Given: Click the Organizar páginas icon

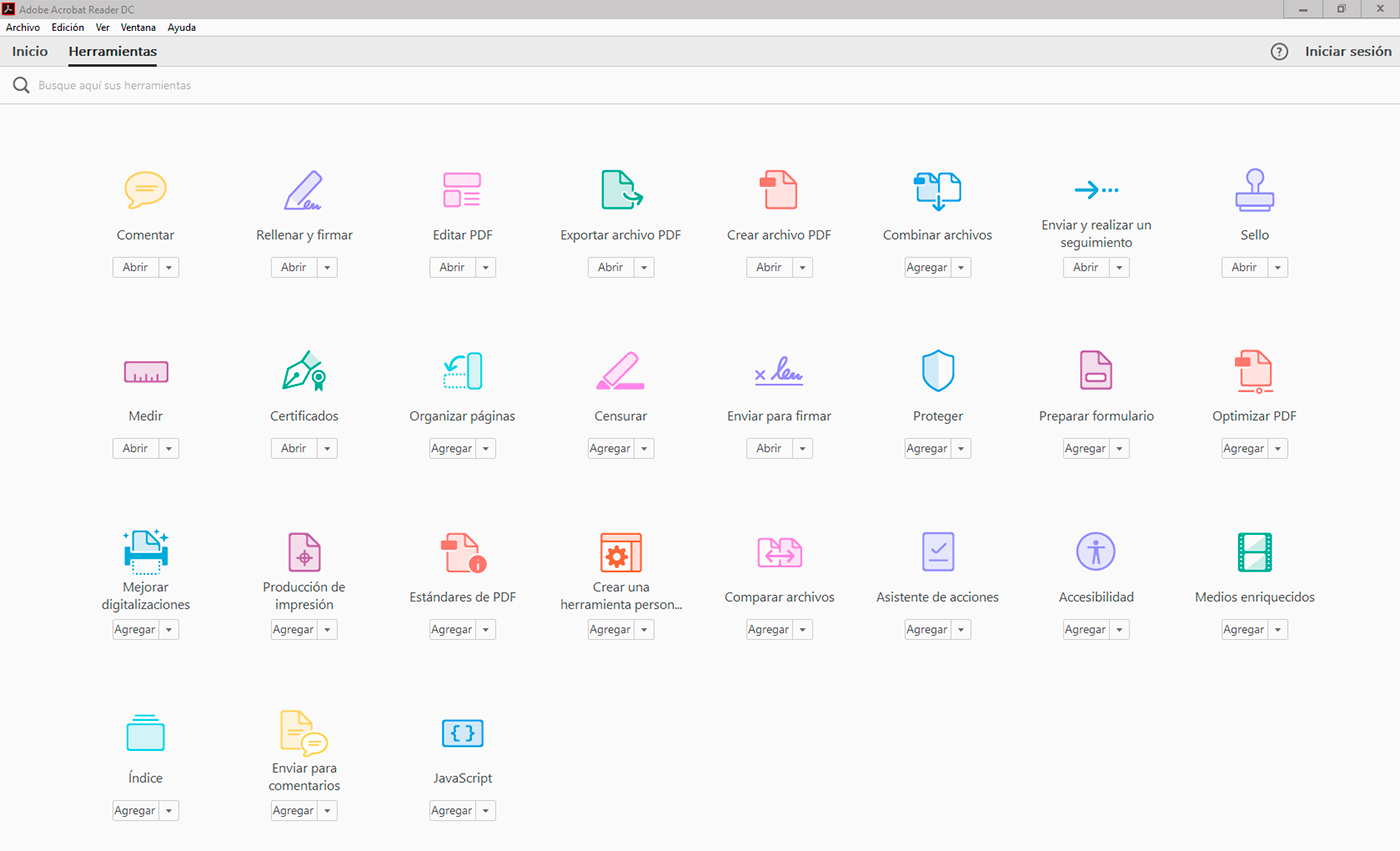Looking at the screenshot, I should 462,370.
